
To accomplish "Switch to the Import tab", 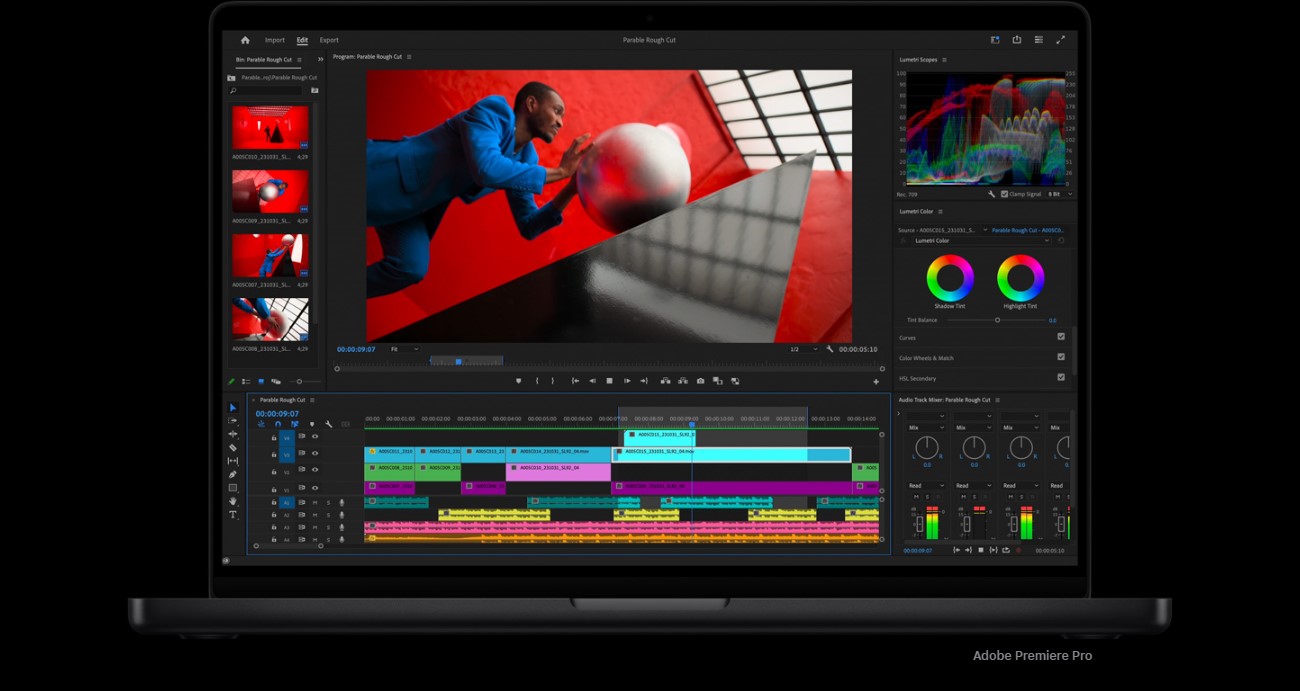I will 275,40.
